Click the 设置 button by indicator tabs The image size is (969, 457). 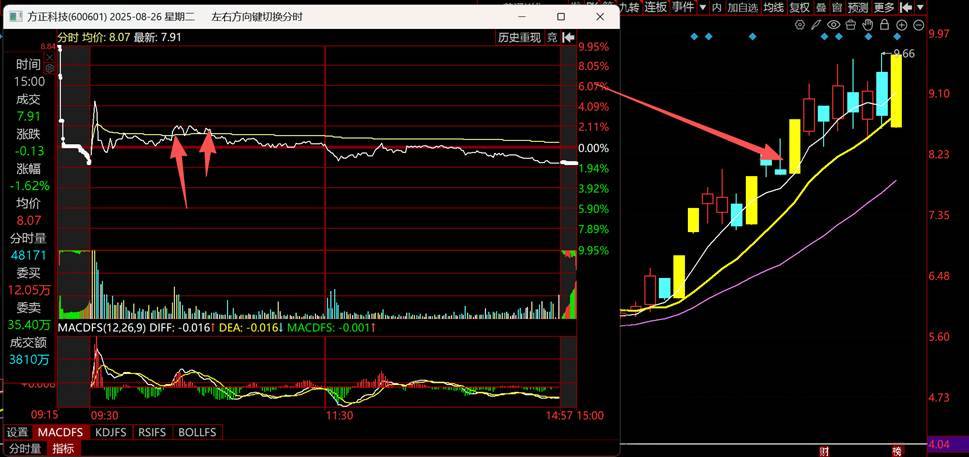coord(17,432)
